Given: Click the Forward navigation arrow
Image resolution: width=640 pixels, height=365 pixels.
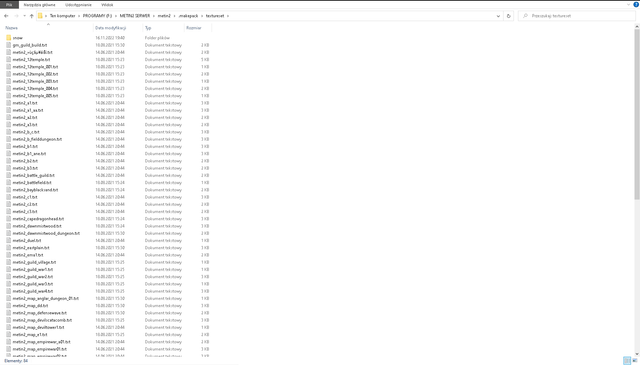Looking at the screenshot, I should [x=16, y=16].
